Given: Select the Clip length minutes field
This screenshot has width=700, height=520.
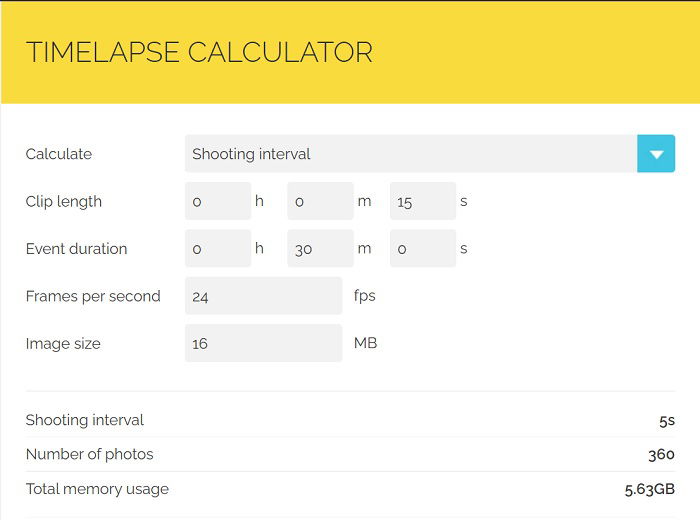Looking at the screenshot, I should point(321,201).
